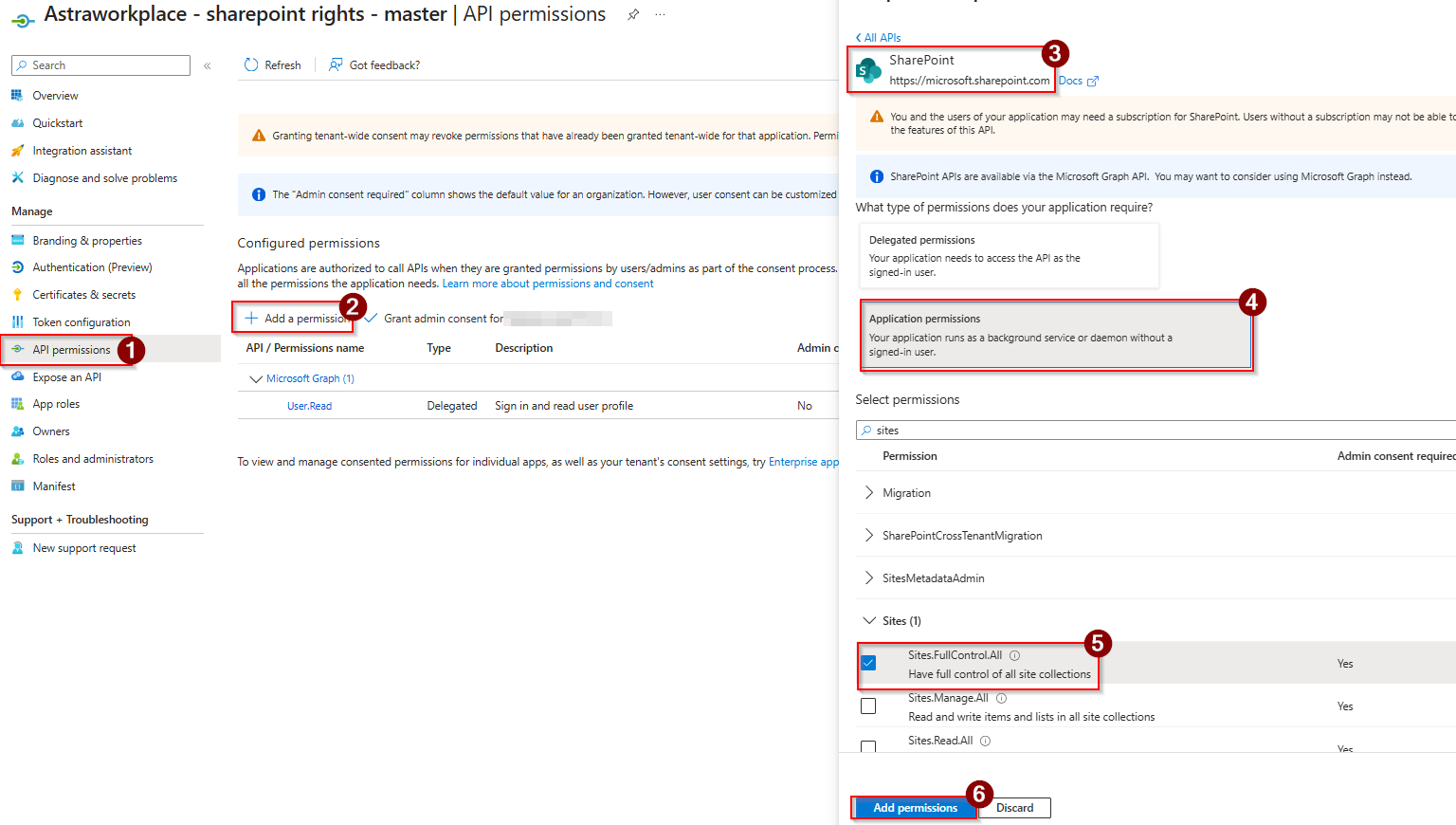Click the Refresh icon in toolbar
The image size is (1456, 825).
click(x=251, y=65)
